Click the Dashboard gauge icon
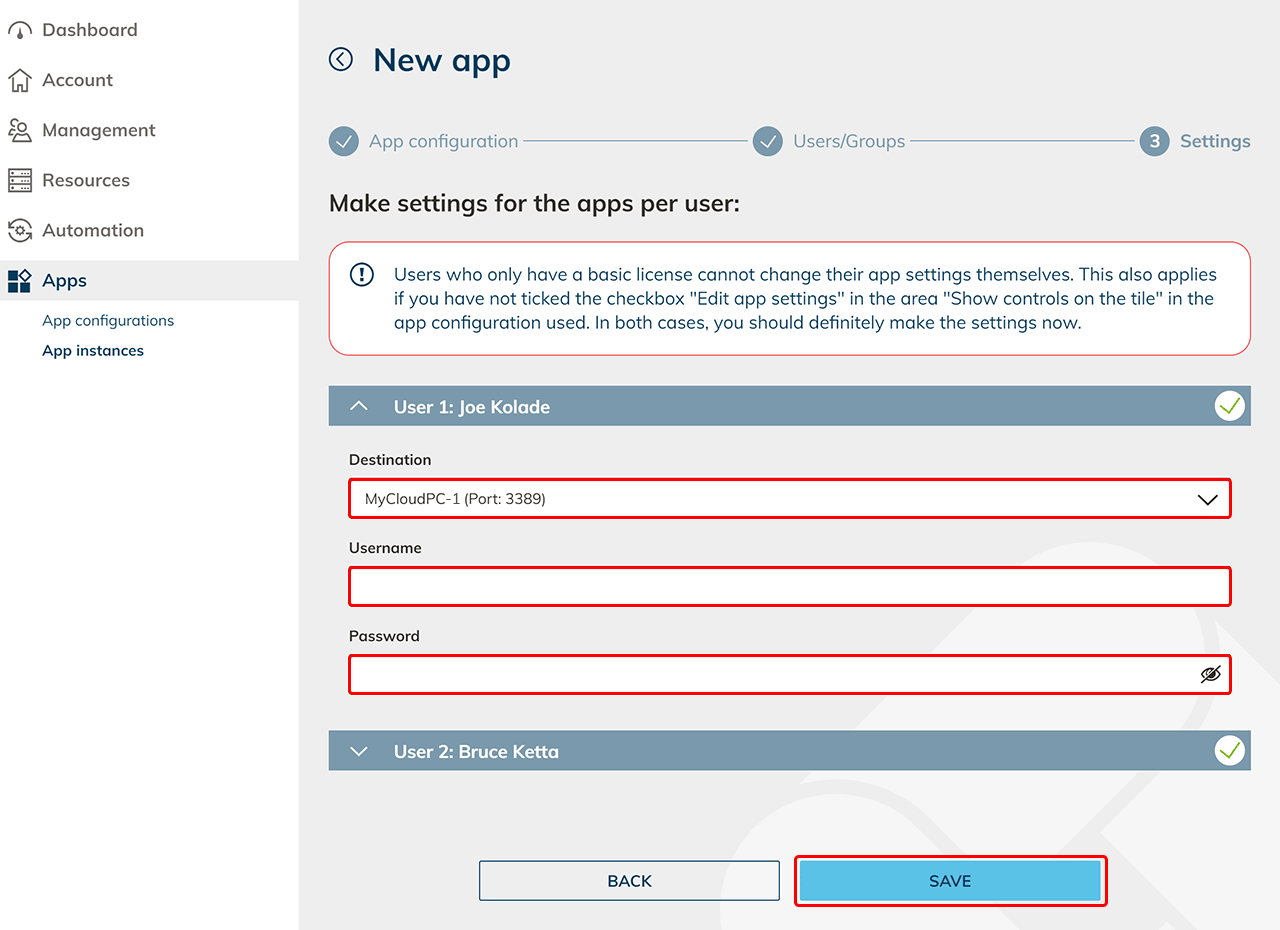This screenshot has height=930, width=1280. [19, 30]
